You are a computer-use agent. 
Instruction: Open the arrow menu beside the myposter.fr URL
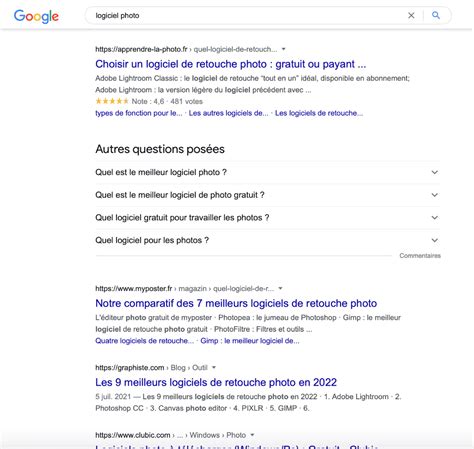pyautogui.click(x=280, y=288)
